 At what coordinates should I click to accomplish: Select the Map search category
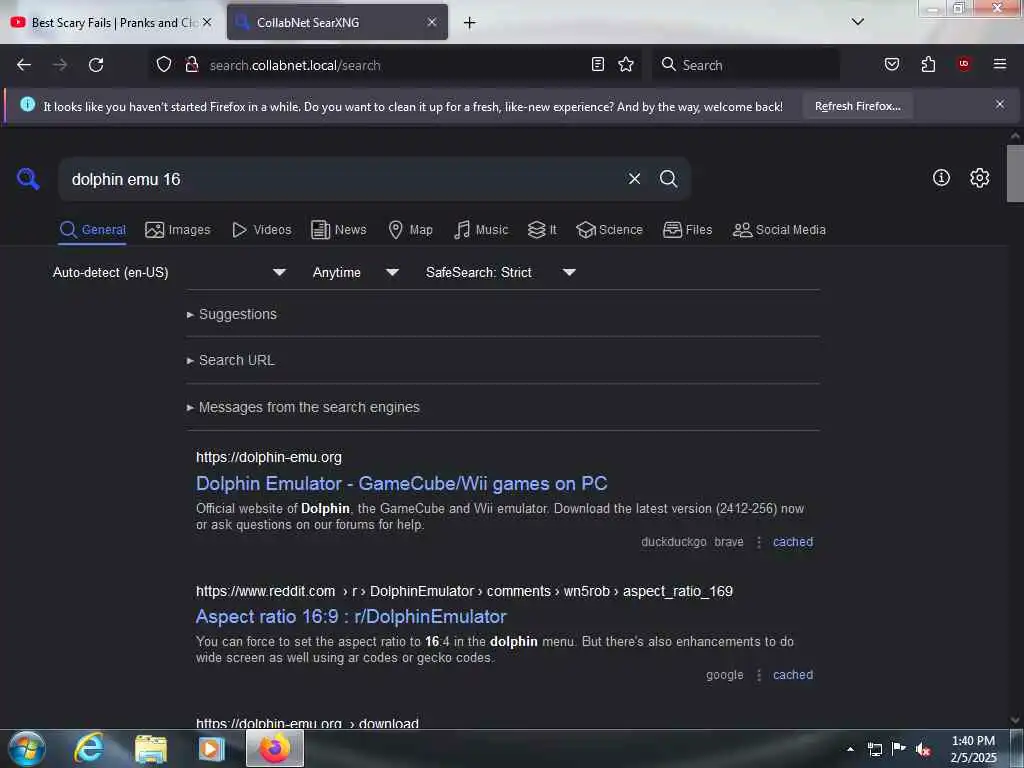pyautogui.click(x=411, y=230)
